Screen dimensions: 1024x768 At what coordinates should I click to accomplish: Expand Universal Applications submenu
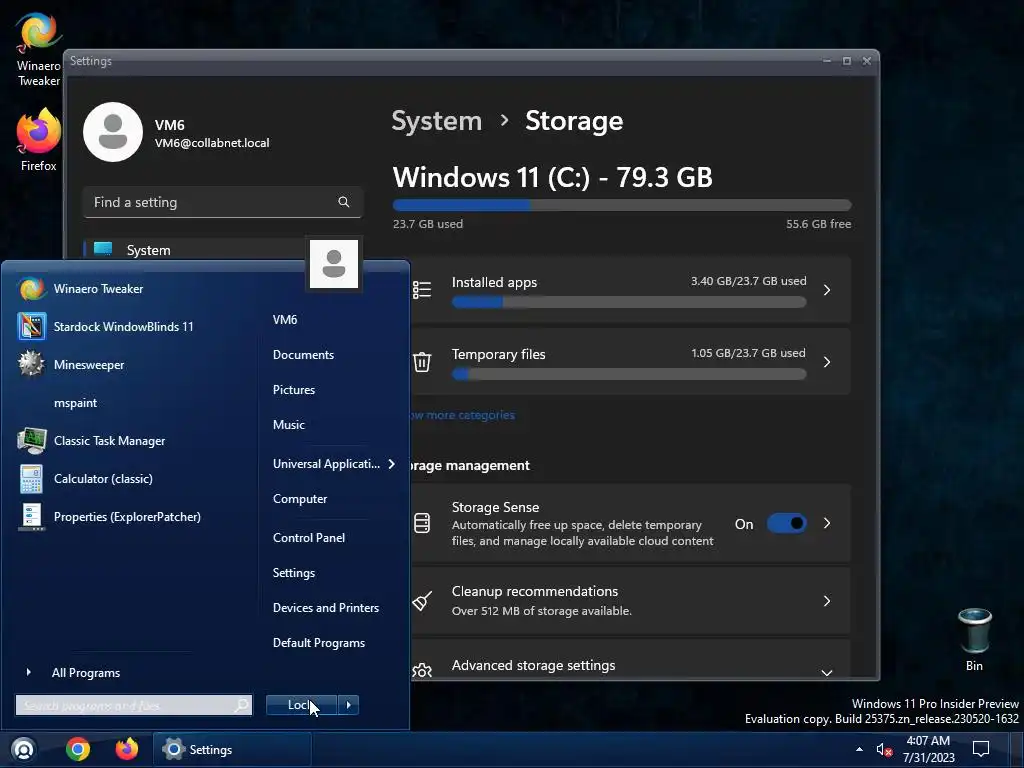[334, 464]
